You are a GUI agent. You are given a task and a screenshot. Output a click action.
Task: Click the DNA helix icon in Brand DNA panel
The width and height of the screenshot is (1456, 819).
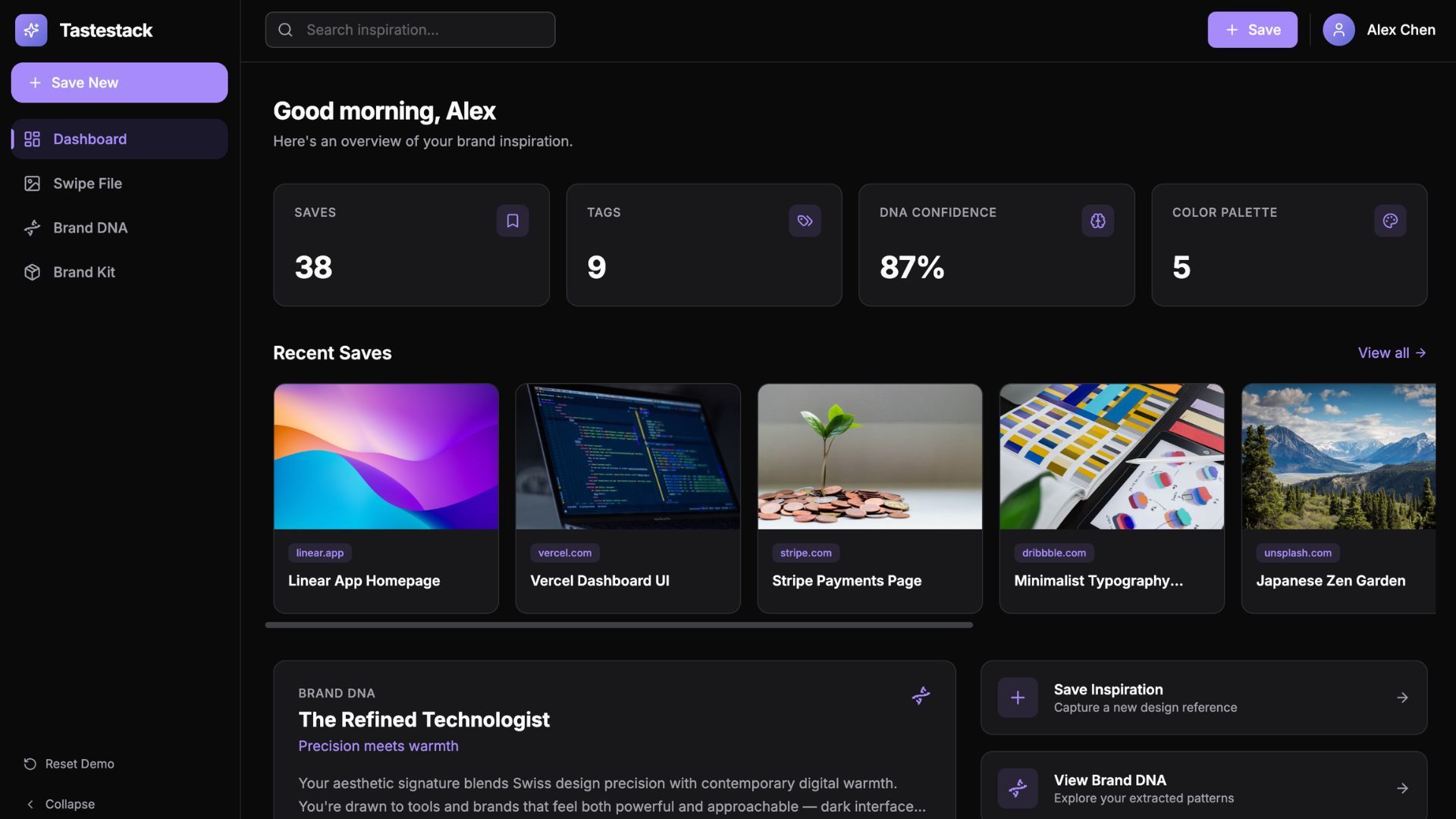(x=921, y=695)
